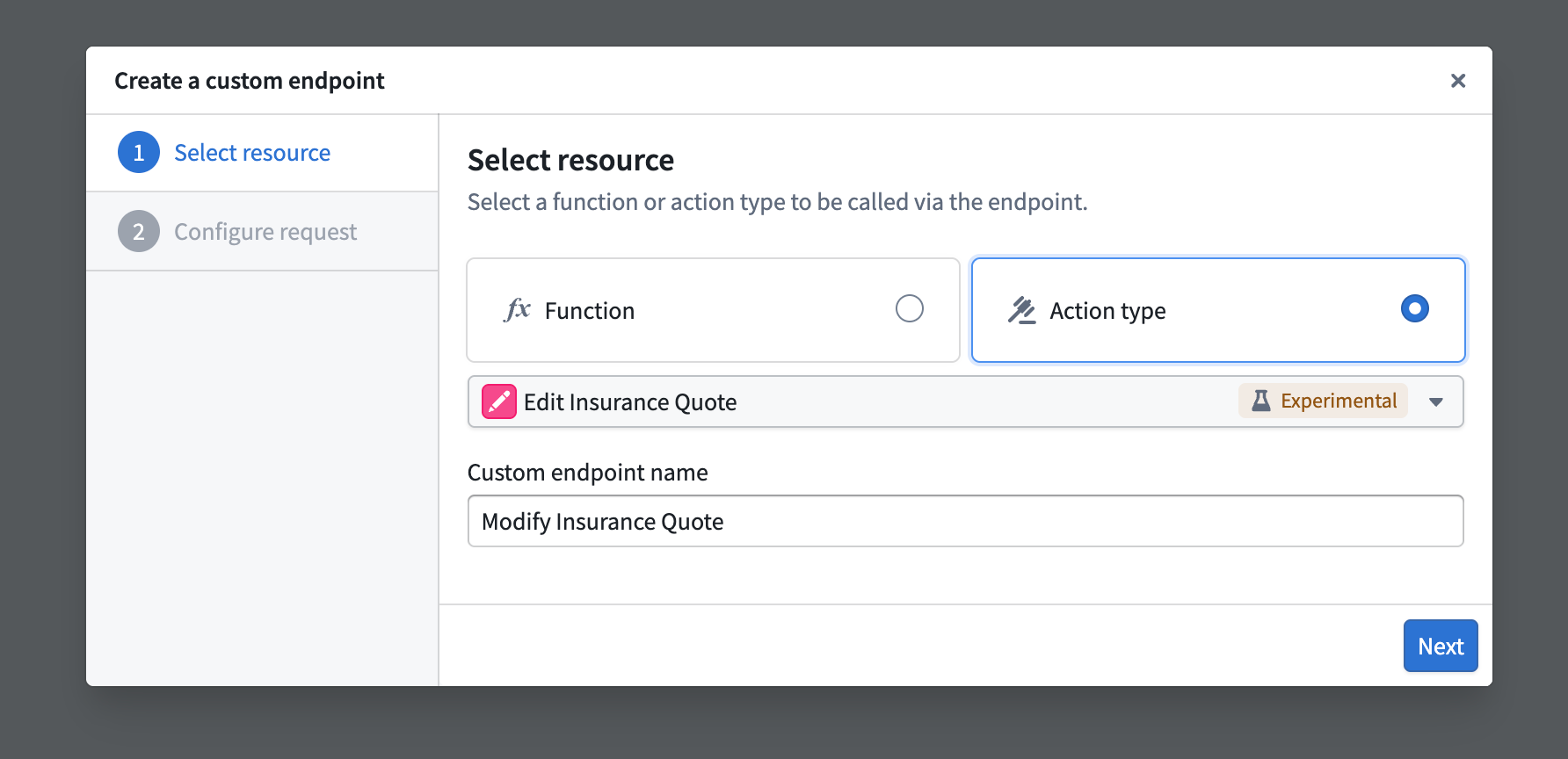Screen dimensions: 1568x759
Task: Go to the Select resource step
Action: click(262, 153)
